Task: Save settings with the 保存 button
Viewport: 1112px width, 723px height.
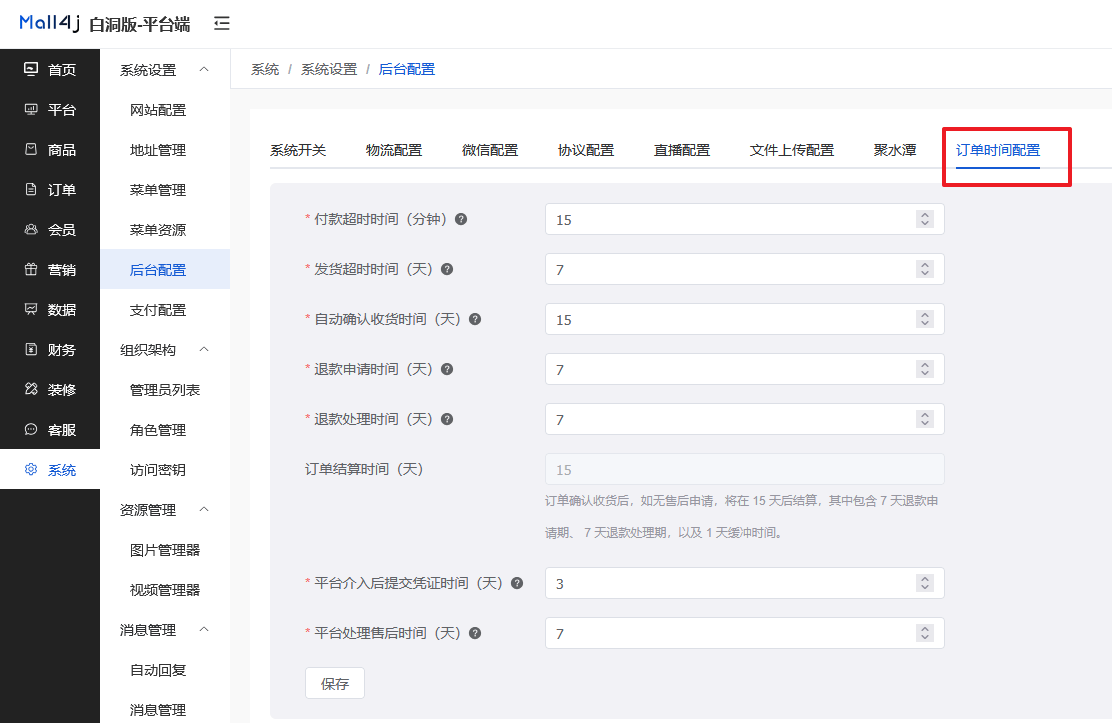Action: click(x=335, y=683)
